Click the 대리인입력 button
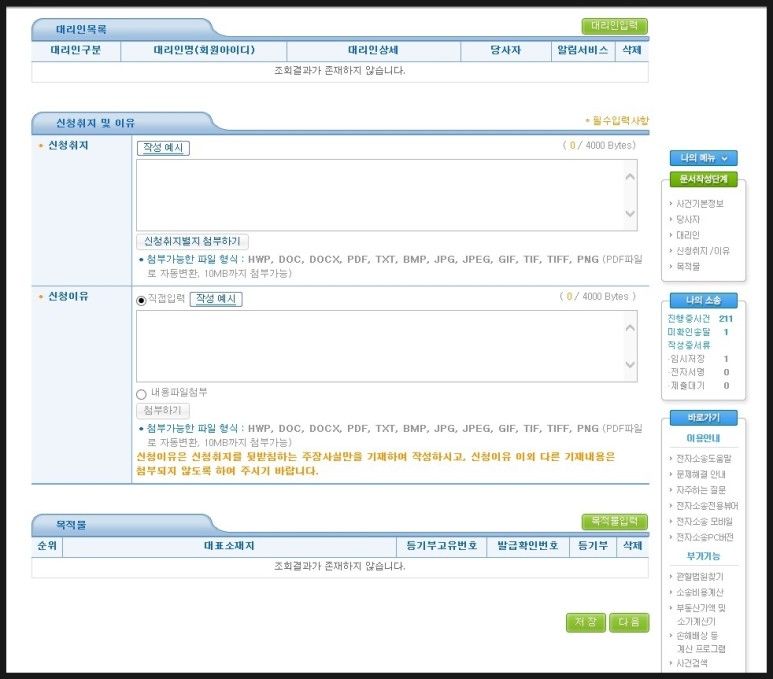 (614, 27)
